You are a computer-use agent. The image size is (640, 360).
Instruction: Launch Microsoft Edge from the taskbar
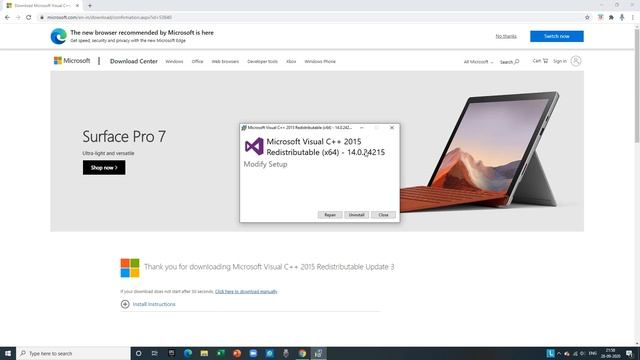coord(188,353)
